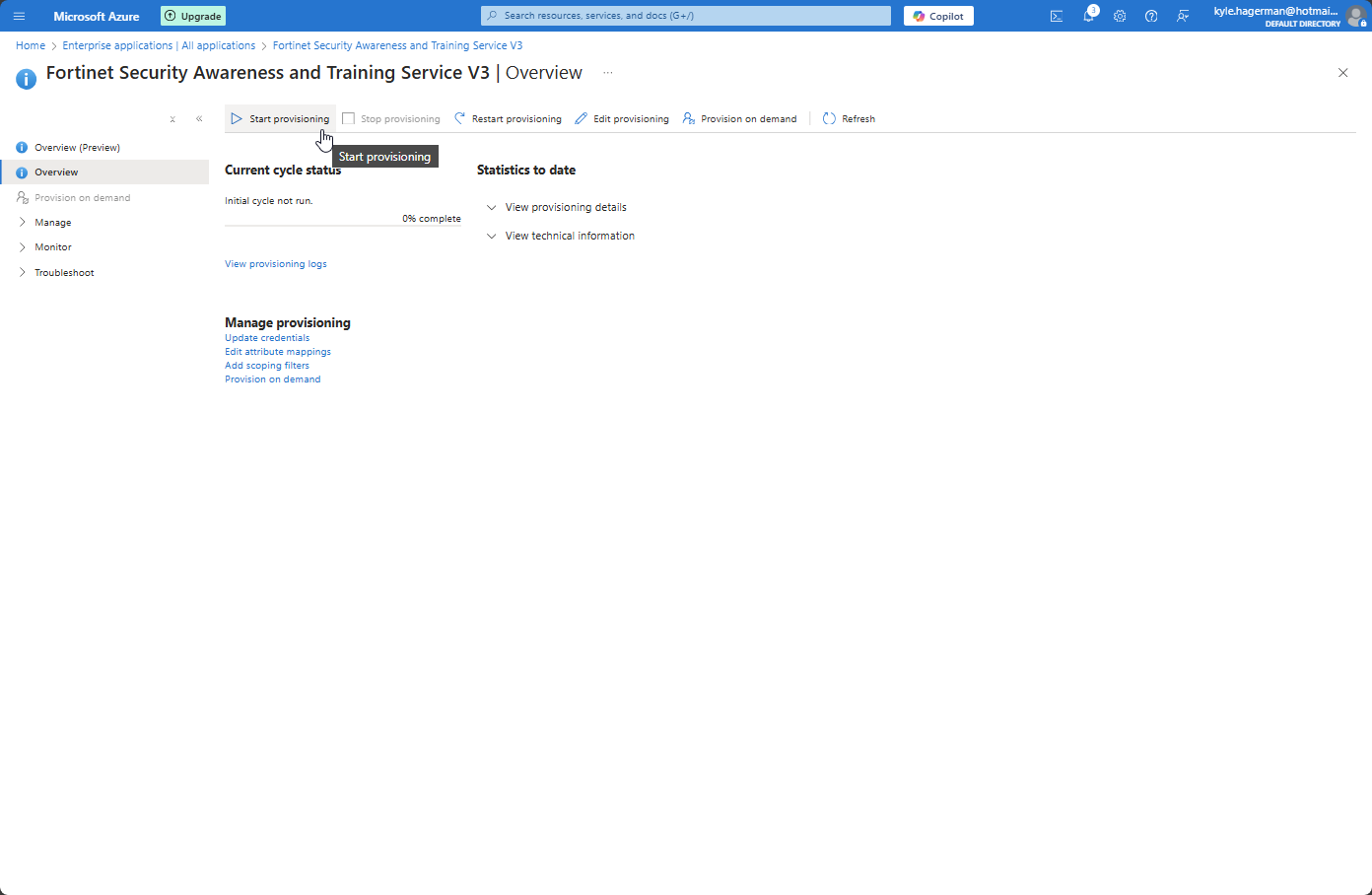The width and height of the screenshot is (1372, 895).
Task: Collapse the left navigation double chevron
Action: point(199,118)
